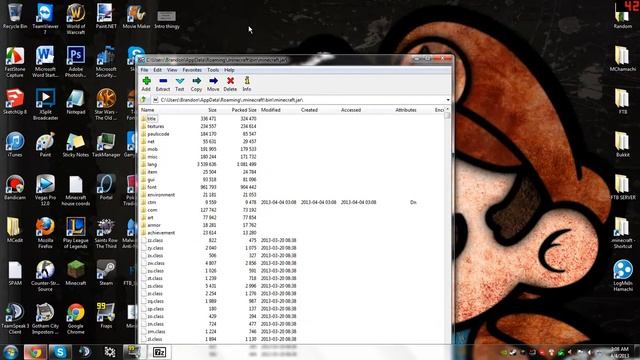Select the zw.class file row
The width and height of the screenshot is (640, 360).
pyautogui.click(x=292, y=263)
